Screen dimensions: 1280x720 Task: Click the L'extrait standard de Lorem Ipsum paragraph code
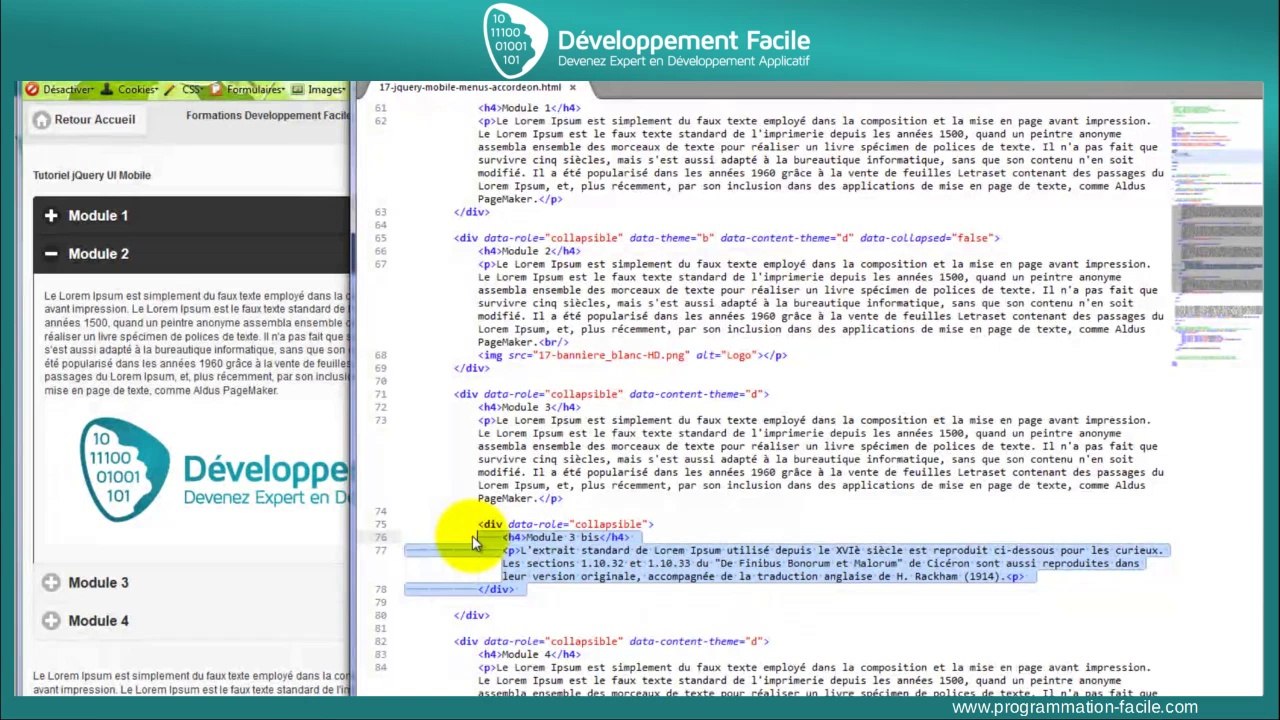coord(834,563)
